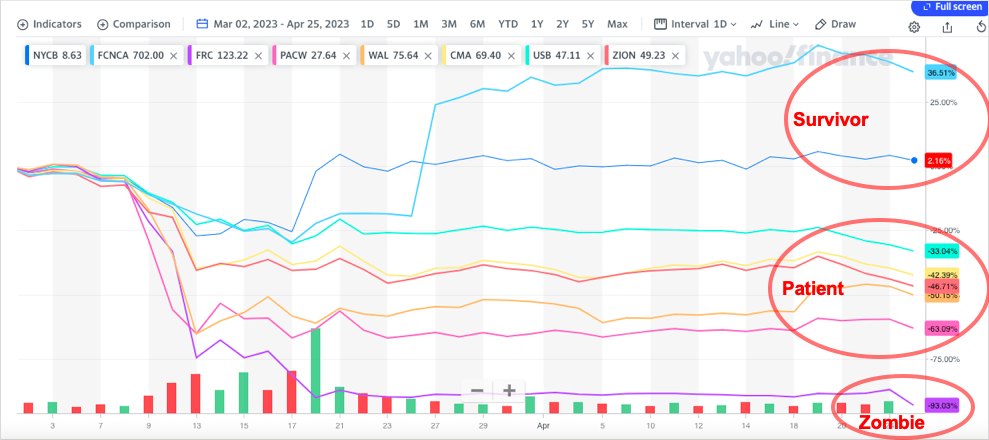The height and width of the screenshot is (440, 989).
Task: Click the -42.39% CMA value tag
Action: point(942,274)
